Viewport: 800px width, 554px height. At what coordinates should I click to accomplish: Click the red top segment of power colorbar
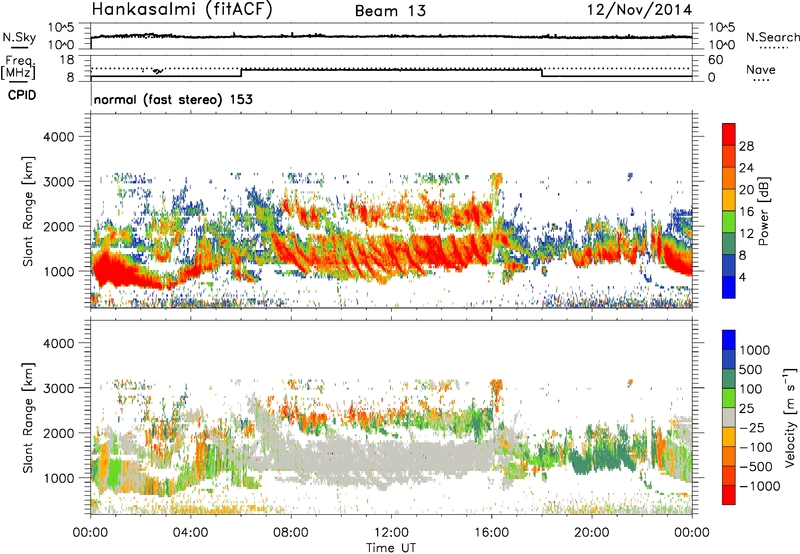[x=729, y=134]
